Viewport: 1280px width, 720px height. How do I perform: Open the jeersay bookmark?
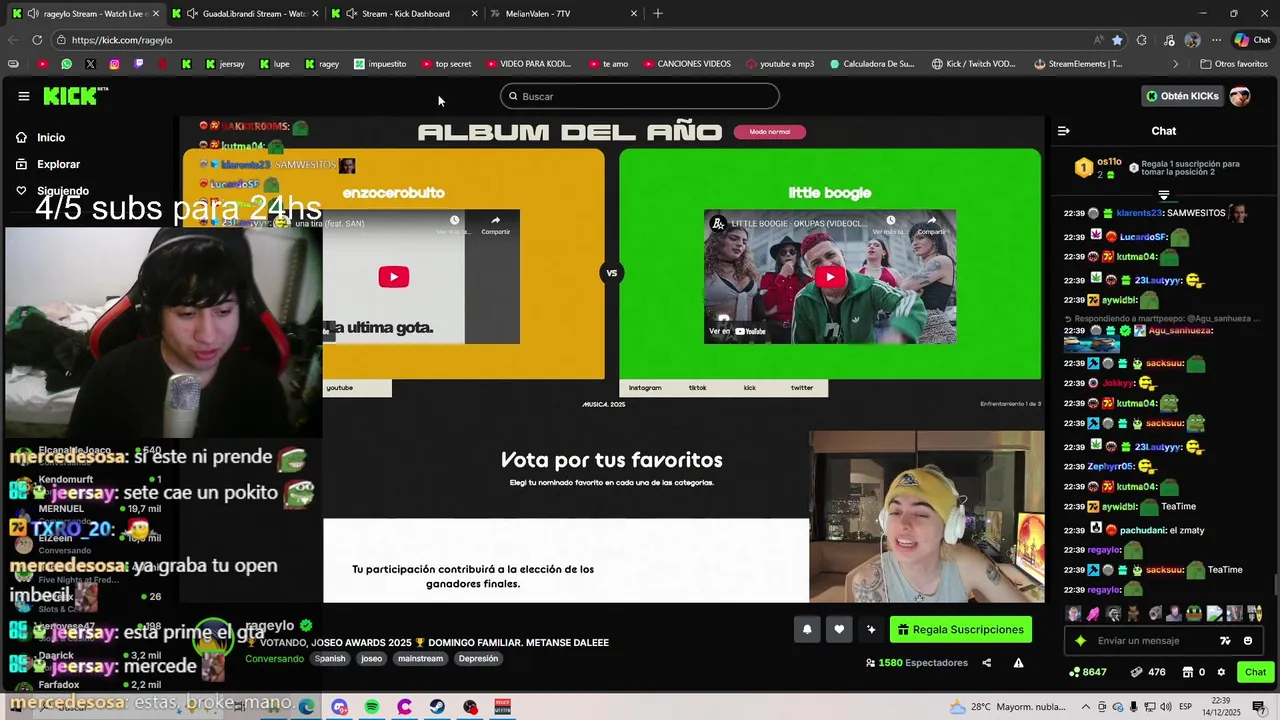[x=225, y=64]
